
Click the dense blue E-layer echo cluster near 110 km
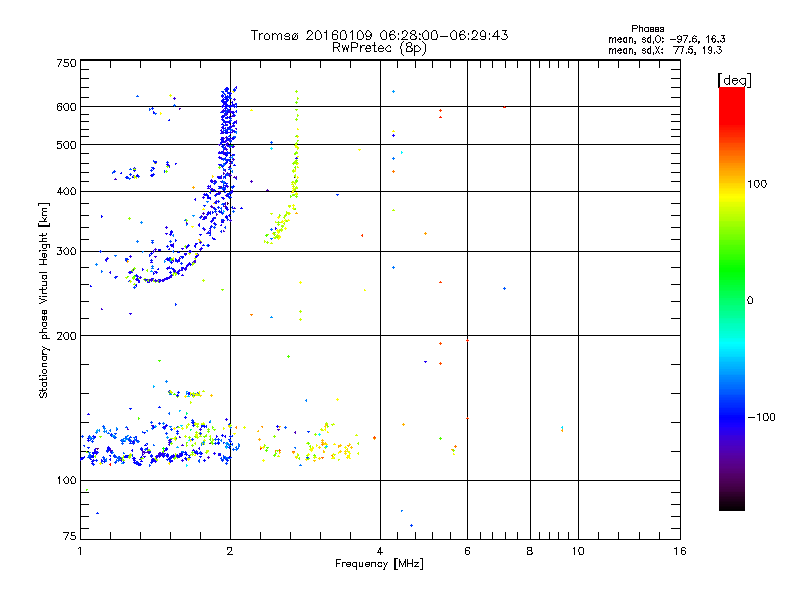158,454
